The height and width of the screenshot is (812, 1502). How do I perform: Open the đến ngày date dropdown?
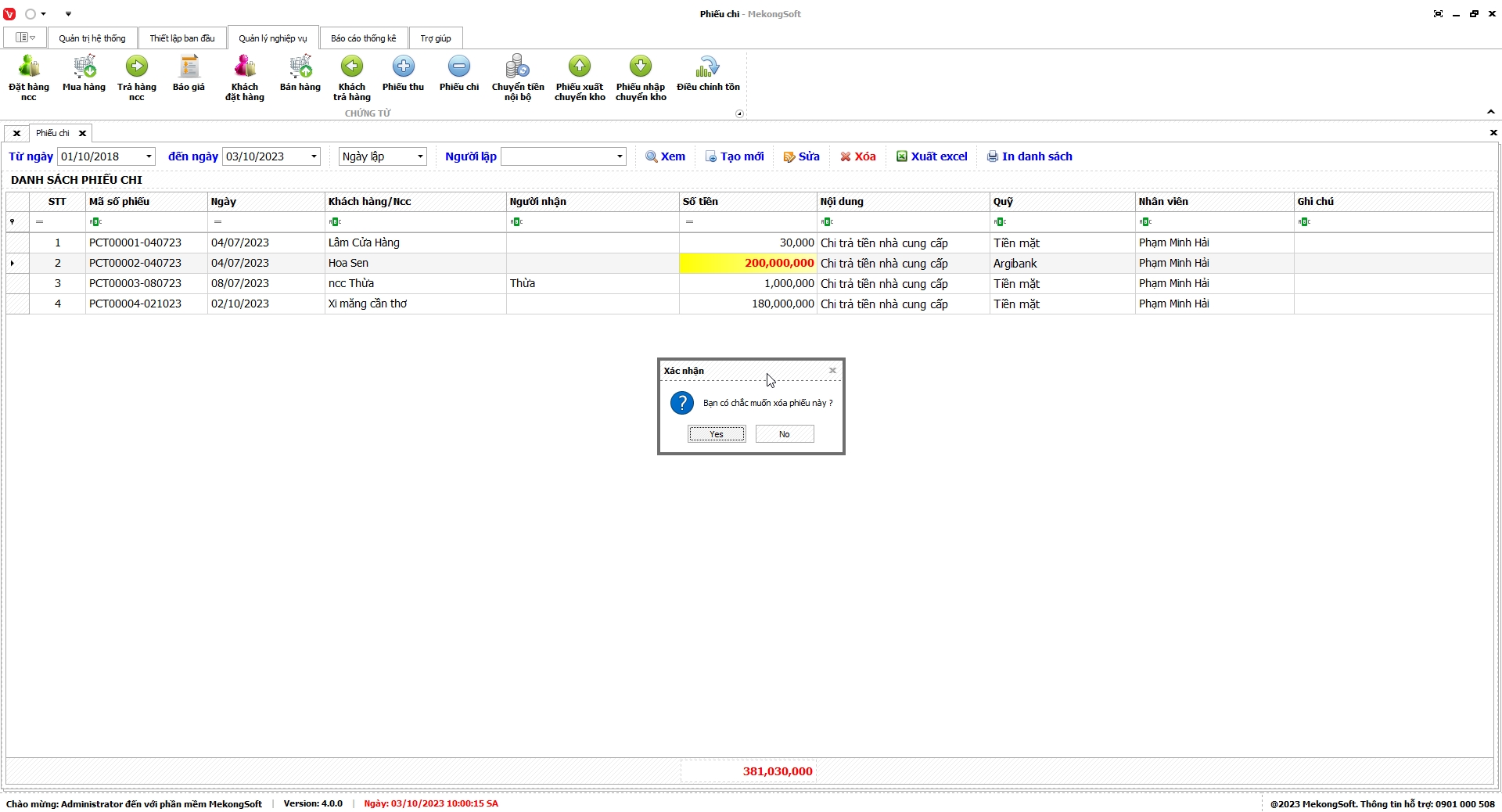point(314,156)
